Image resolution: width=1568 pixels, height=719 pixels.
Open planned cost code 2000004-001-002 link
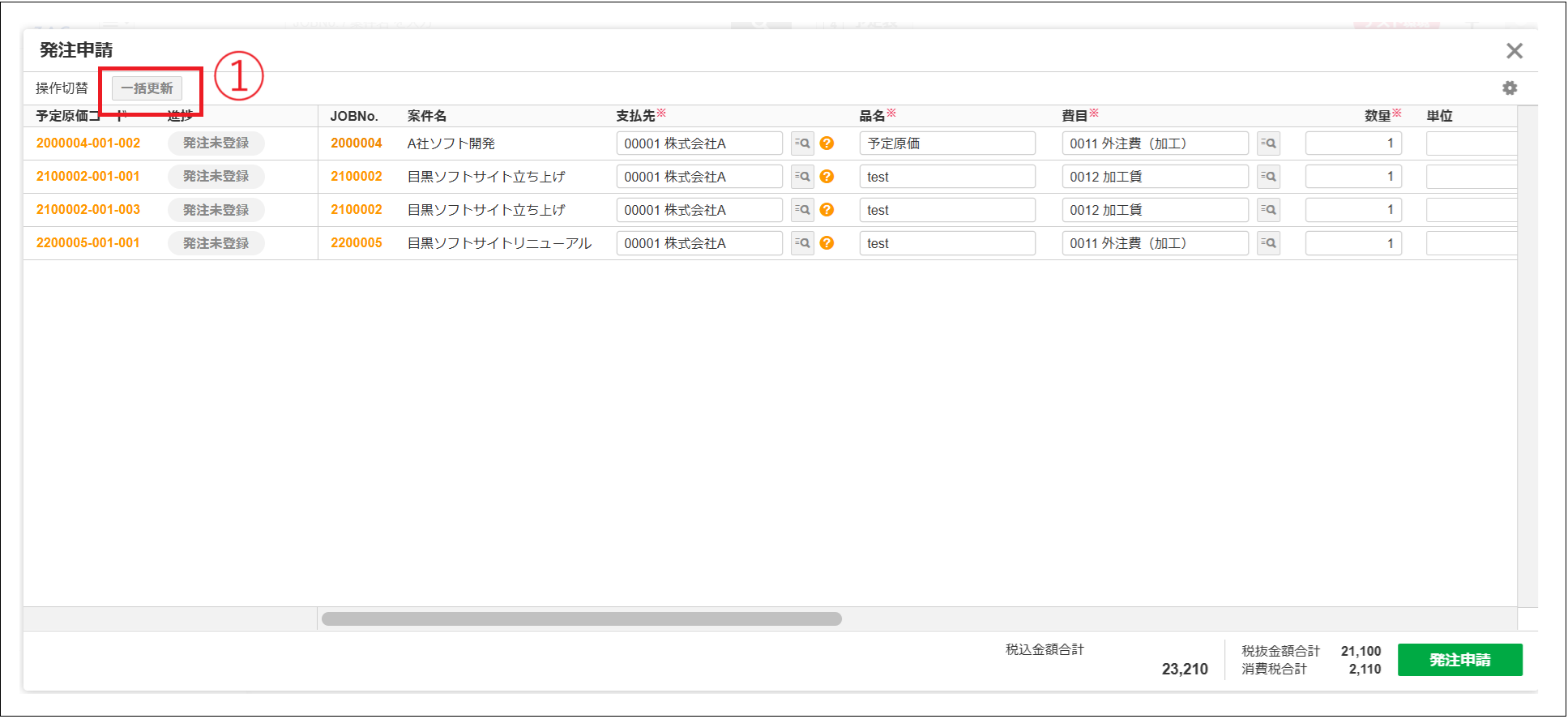pos(88,143)
